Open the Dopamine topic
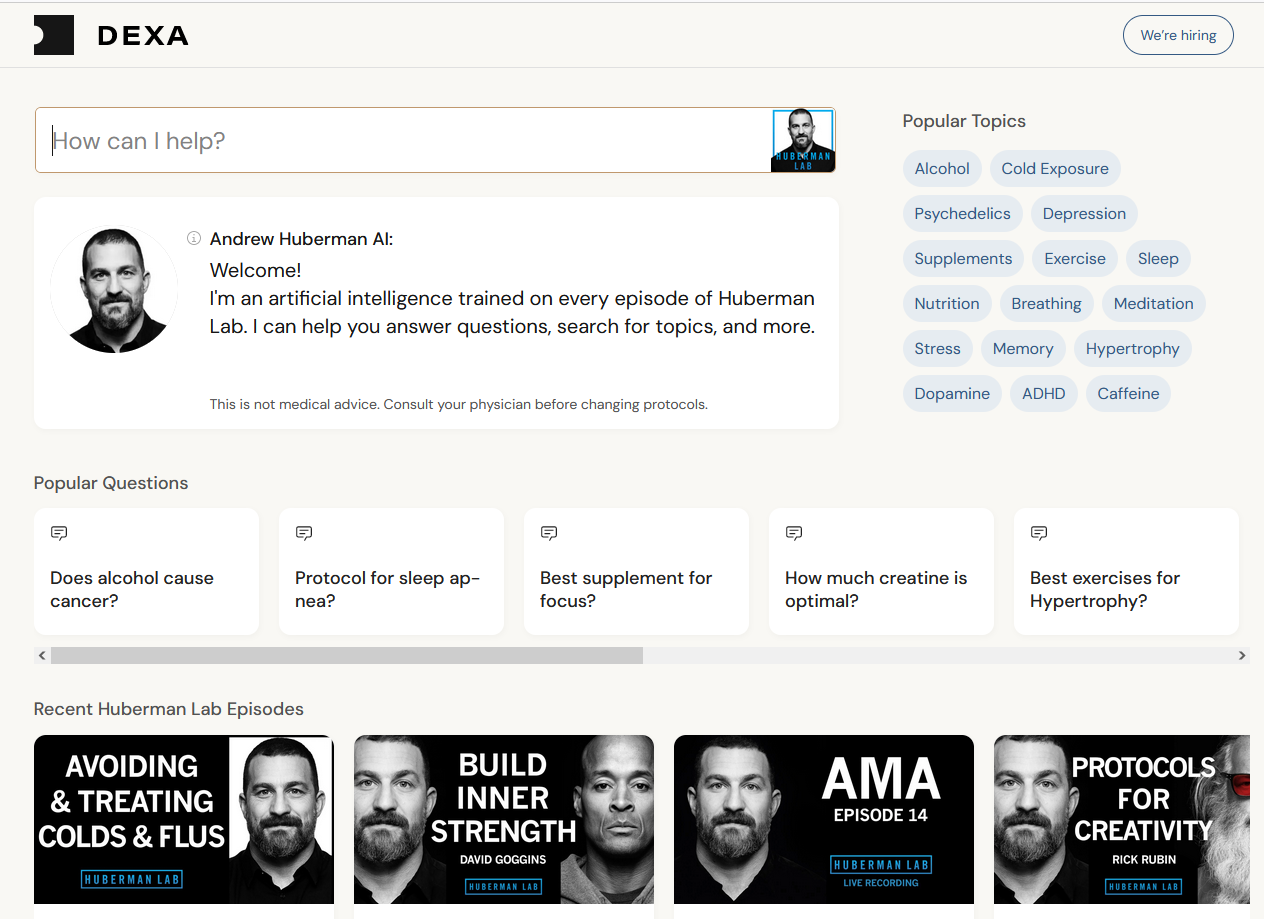The width and height of the screenshot is (1264, 919). pos(952,393)
